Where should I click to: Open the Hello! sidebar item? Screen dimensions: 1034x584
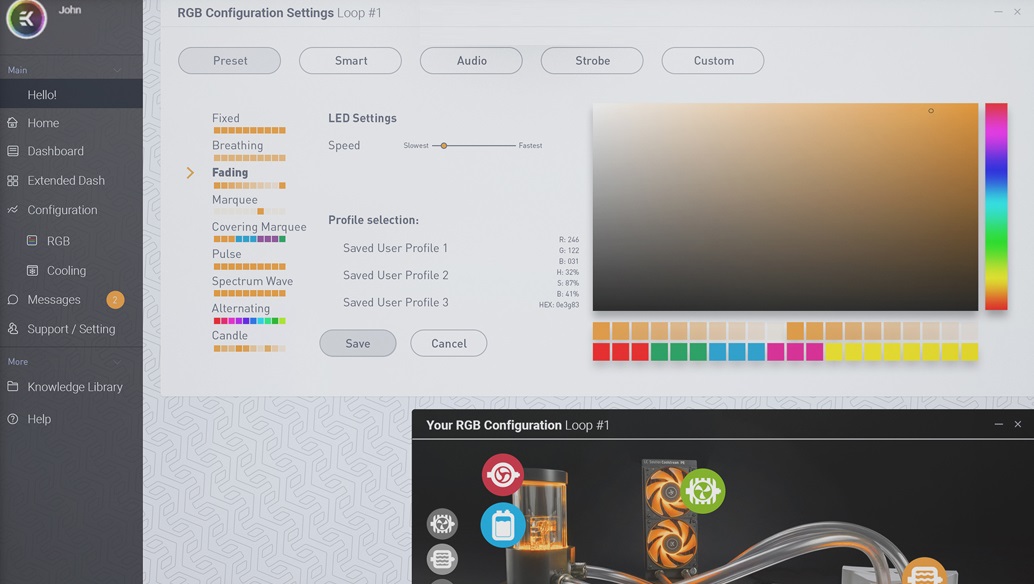point(71,94)
